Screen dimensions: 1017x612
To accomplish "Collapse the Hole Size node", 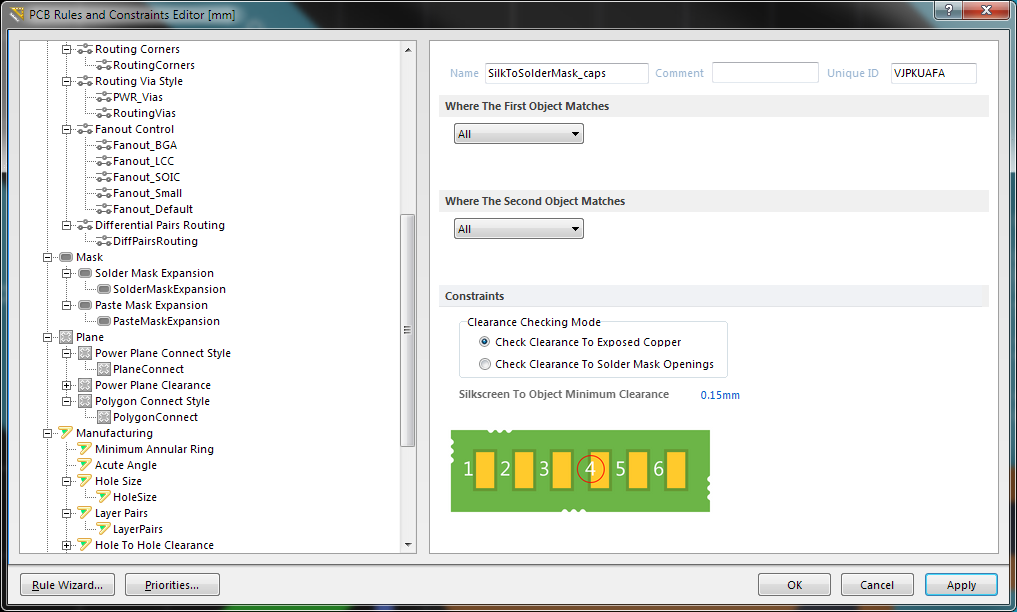I will tap(66, 481).
